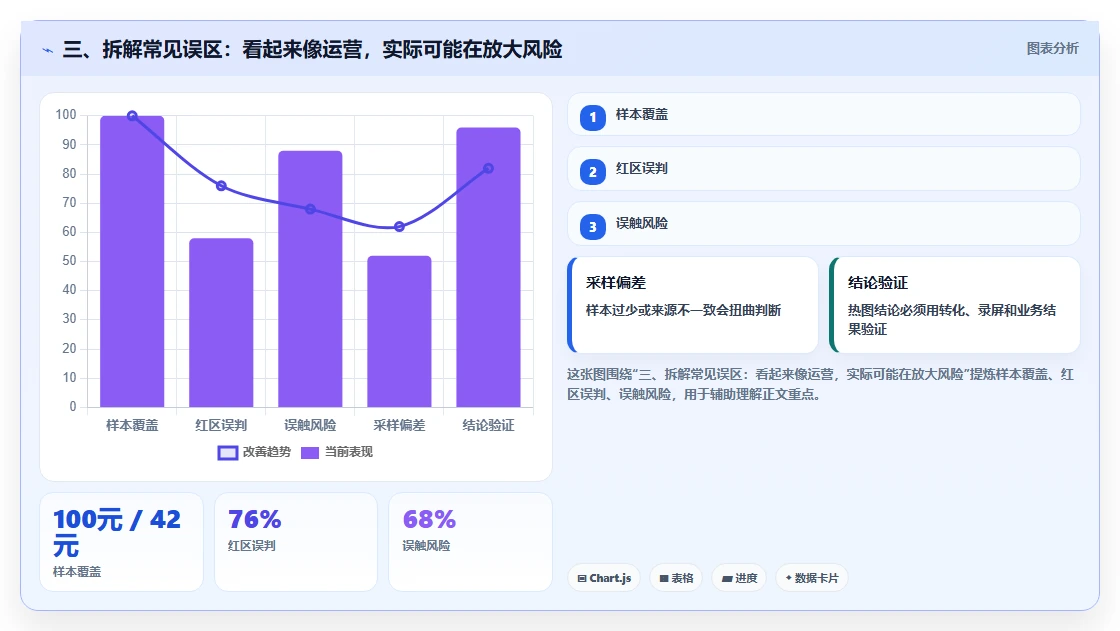Click the trend line point above 误触风险

(310, 209)
